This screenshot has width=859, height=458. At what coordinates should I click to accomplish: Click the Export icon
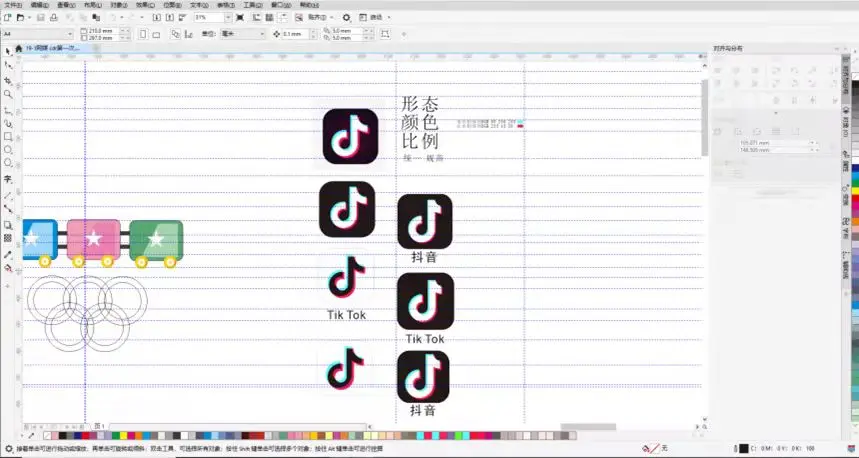(170, 18)
